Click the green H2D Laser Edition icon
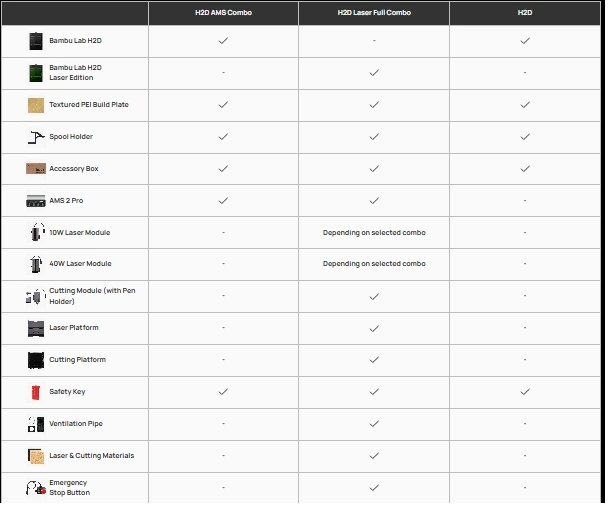This screenshot has width=611, height=505. point(36,73)
